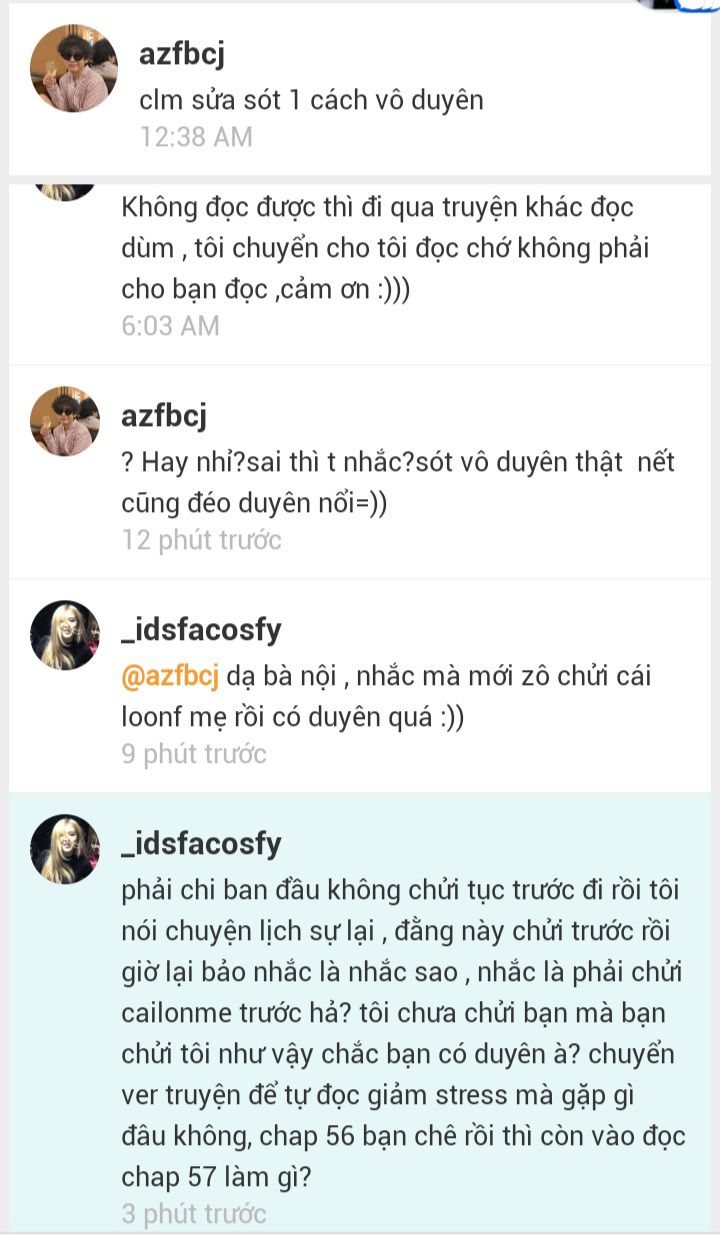Select the highlighted comment starting "phải chi ban đầu"
720x1236 pixels.
tap(403, 1034)
